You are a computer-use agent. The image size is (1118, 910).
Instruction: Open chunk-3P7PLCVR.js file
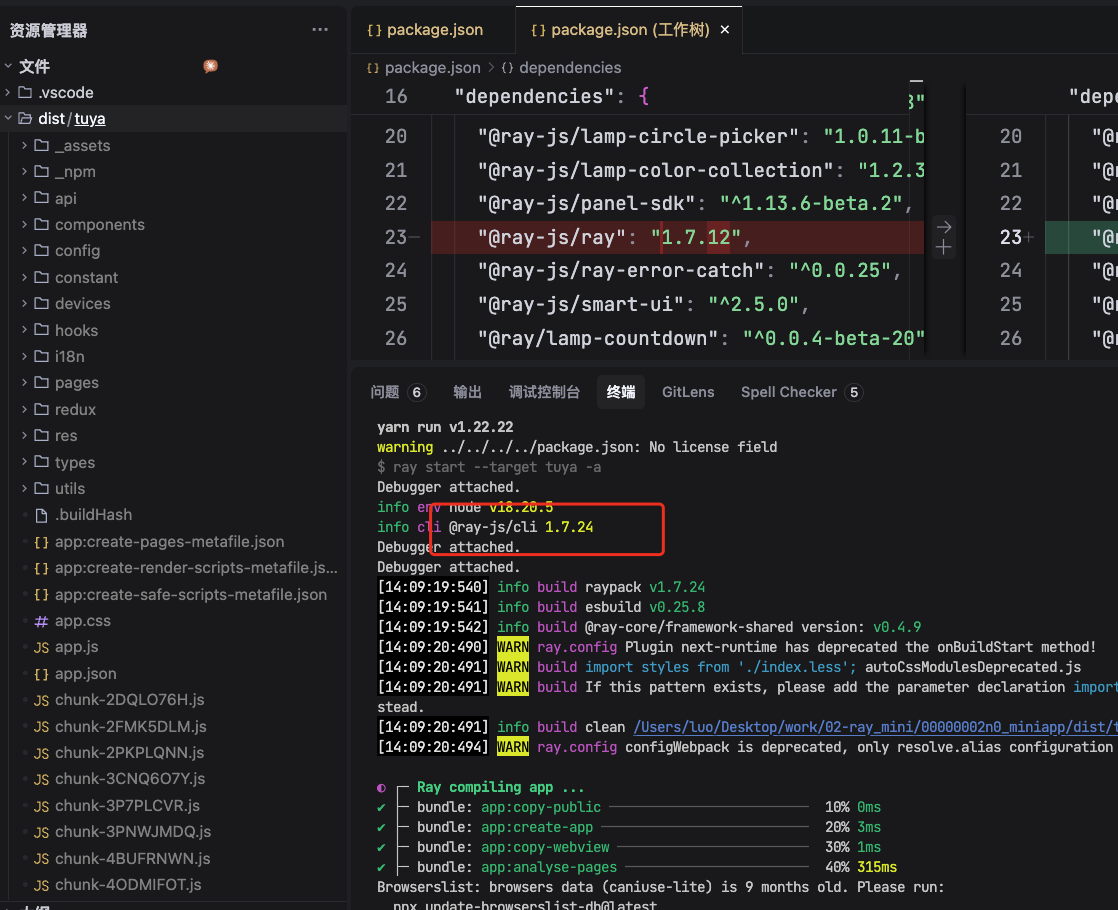(x=128, y=806)
